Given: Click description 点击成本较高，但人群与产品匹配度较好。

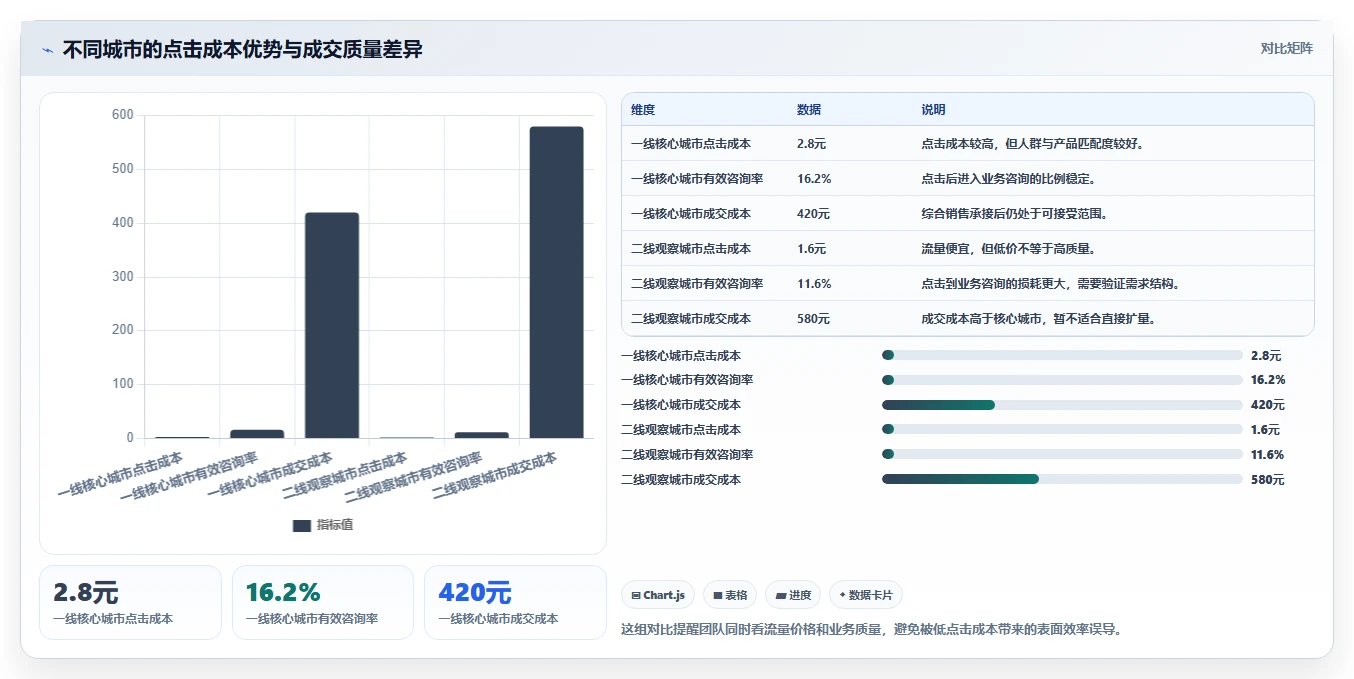Looking at the screenshot, I should click(1032, 144).
